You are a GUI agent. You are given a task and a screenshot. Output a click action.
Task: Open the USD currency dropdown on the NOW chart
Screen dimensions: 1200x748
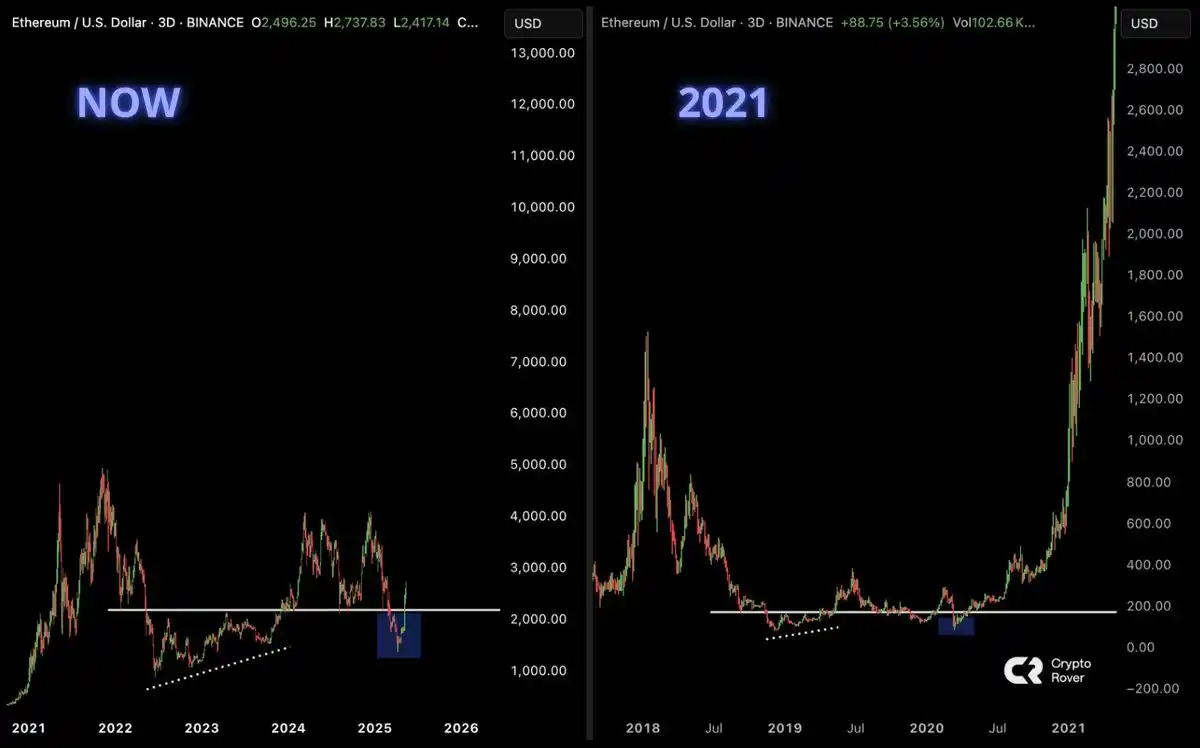click(x=542, y=23)
